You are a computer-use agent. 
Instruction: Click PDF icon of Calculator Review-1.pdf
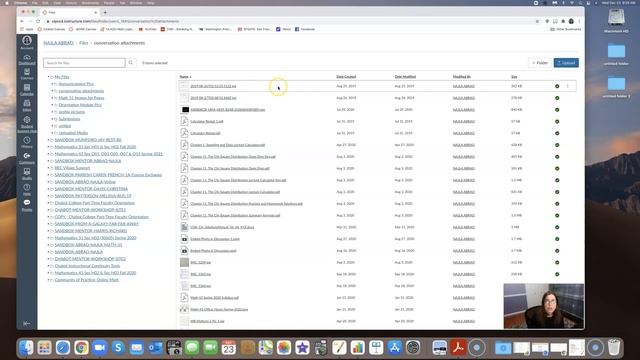184,121
